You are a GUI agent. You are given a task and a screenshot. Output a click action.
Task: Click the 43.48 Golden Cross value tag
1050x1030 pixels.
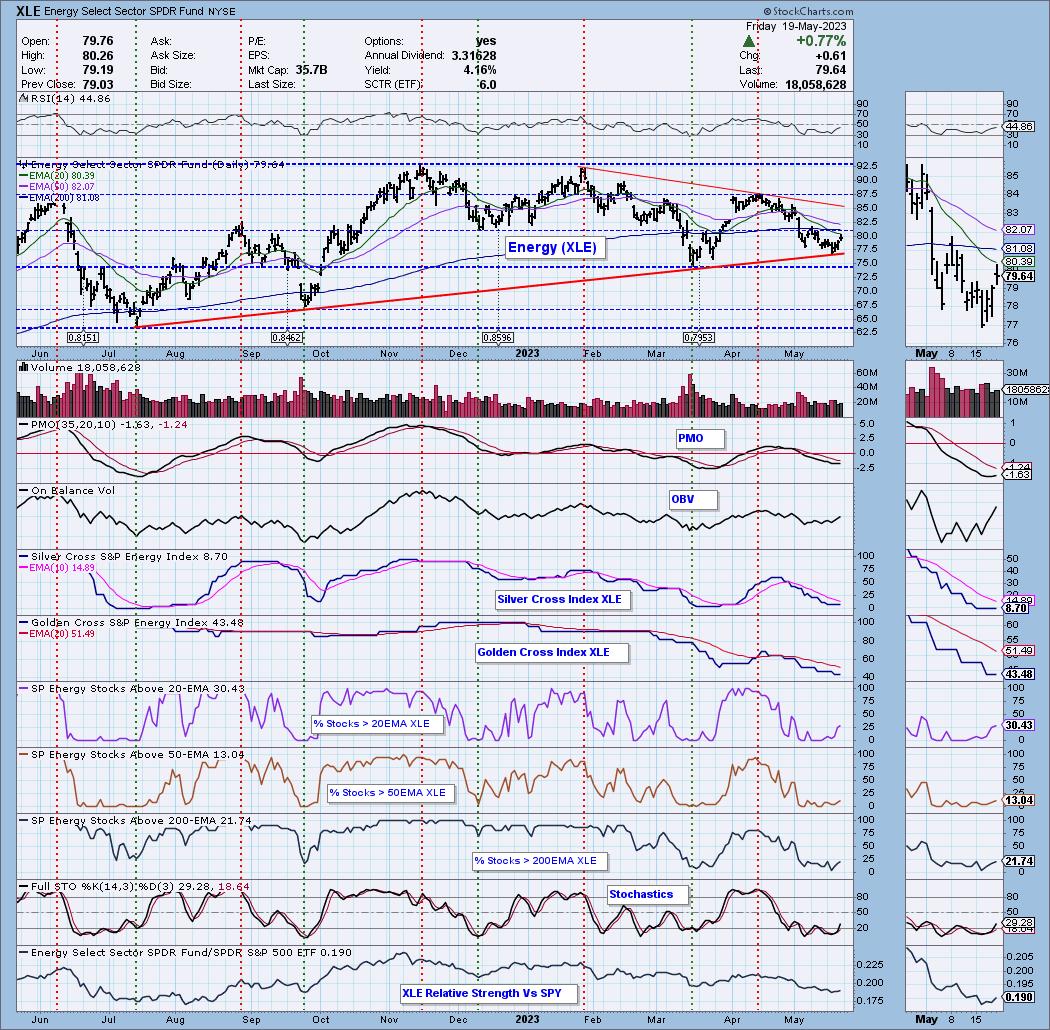pyautogui.click(x=1019, y=674)
